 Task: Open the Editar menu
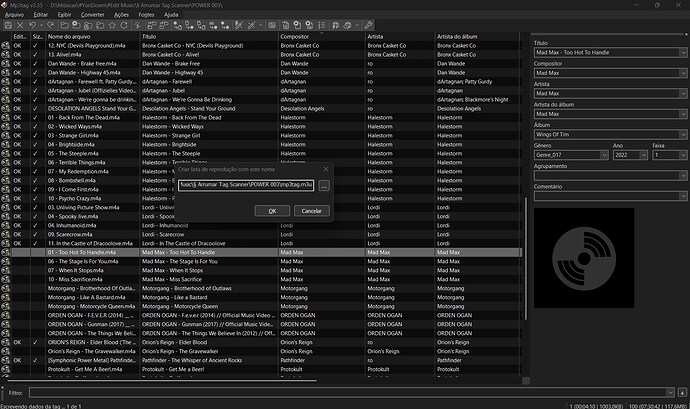point(40,15)
